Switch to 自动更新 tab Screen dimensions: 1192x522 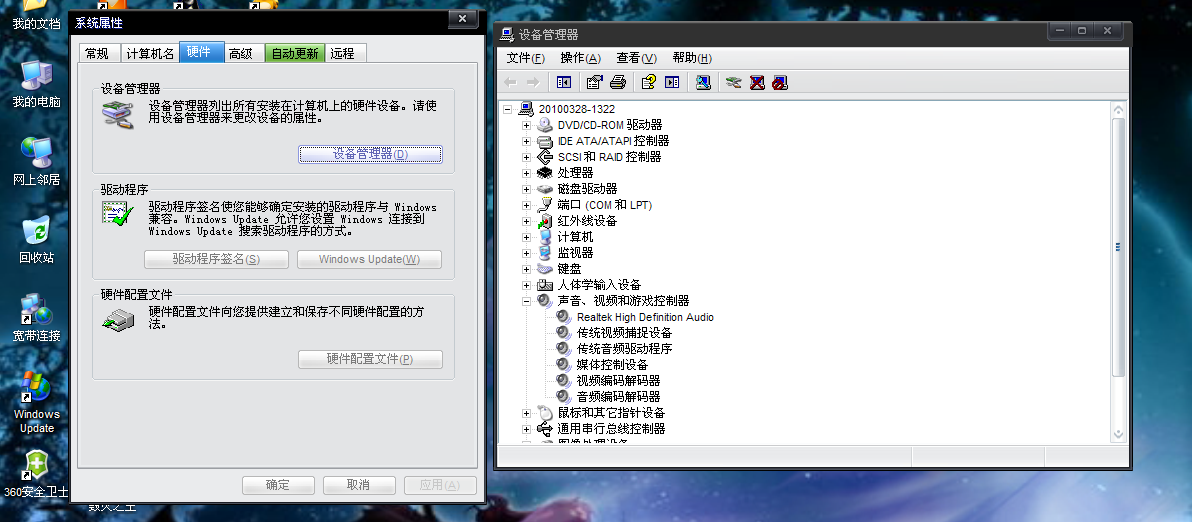(295, 53)
